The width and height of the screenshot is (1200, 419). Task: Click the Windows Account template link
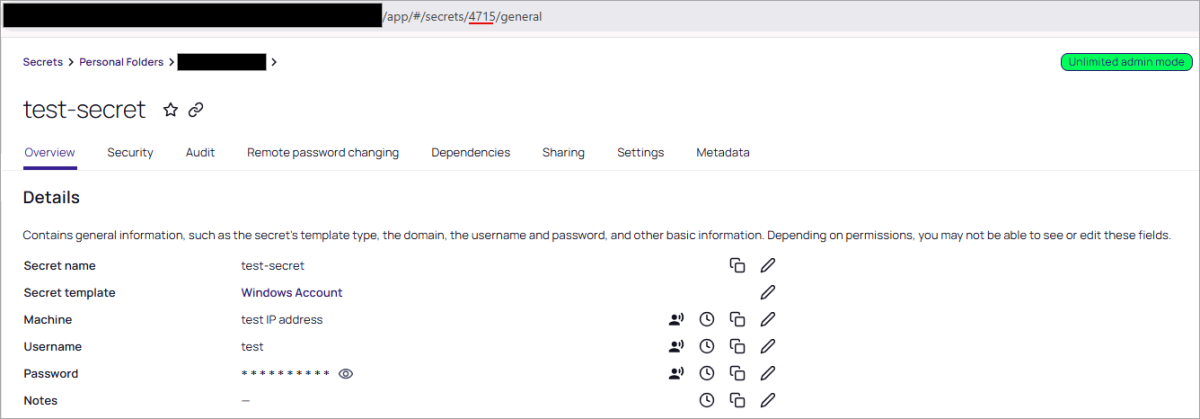292,293
